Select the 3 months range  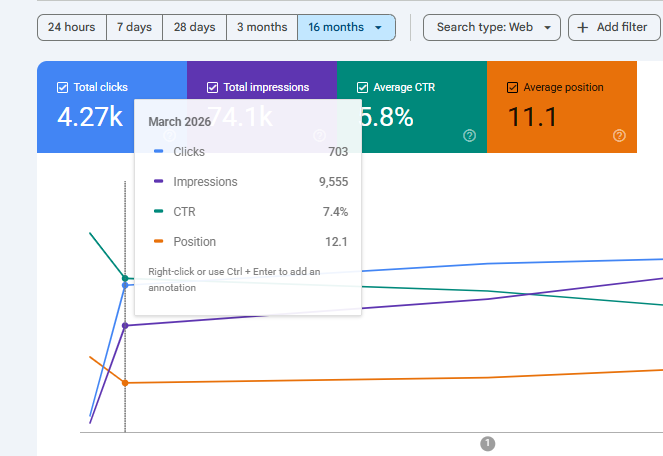pyautogui.click(x=262, y=27)
